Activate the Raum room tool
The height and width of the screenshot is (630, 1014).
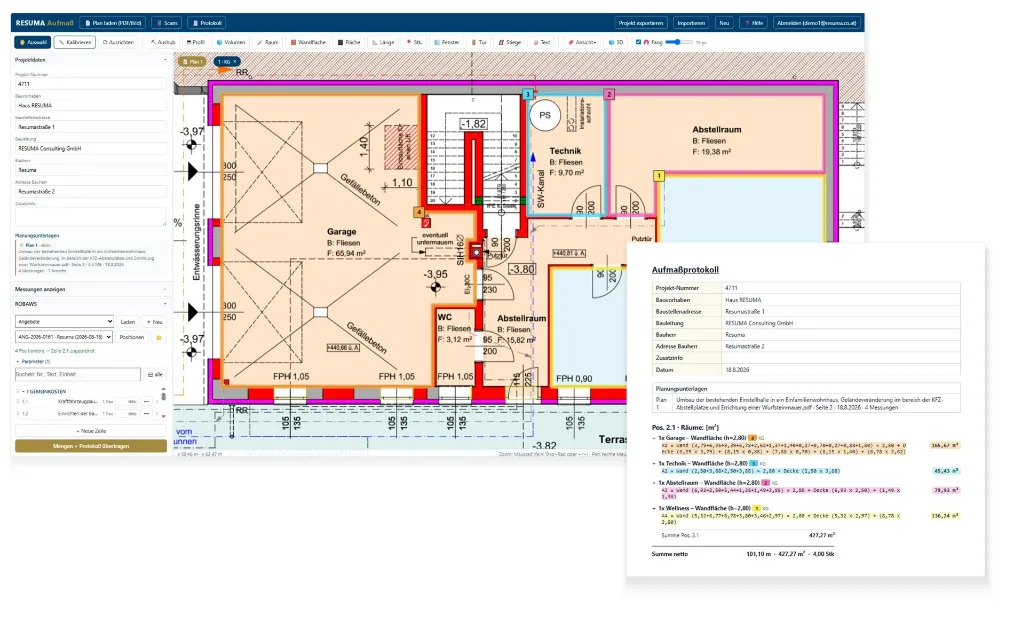pyautogui.click(x=268, y=42)
